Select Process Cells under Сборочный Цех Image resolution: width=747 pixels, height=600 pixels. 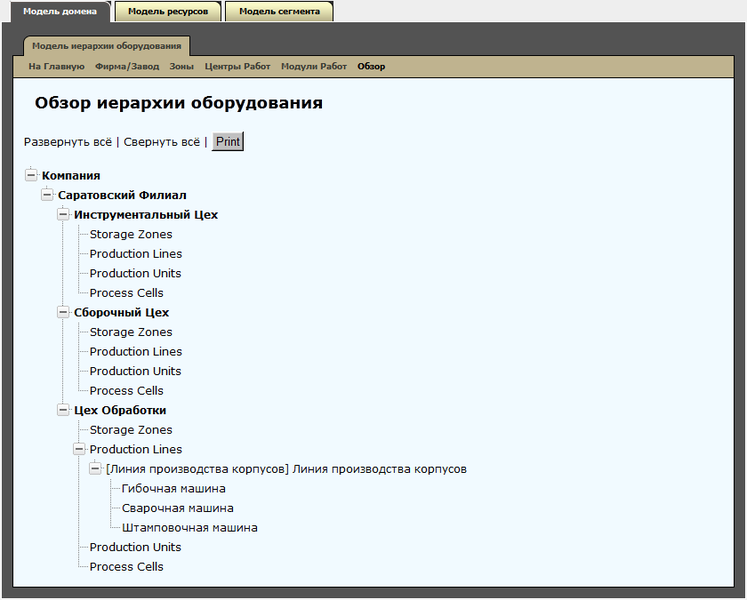pos(126,390)
